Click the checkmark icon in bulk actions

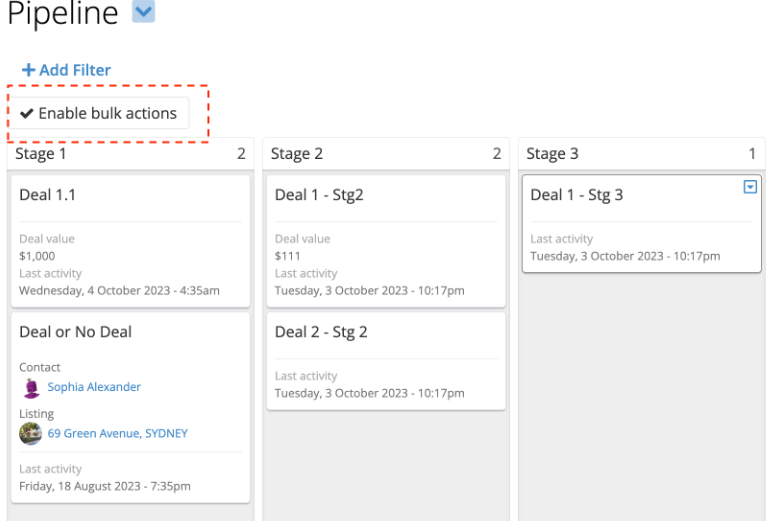(27, 113)
